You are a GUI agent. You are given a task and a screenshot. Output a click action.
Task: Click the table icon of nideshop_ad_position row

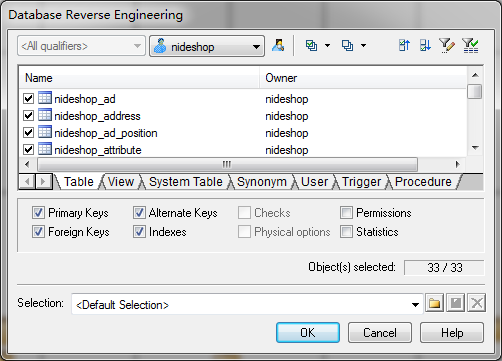[45, 132]
